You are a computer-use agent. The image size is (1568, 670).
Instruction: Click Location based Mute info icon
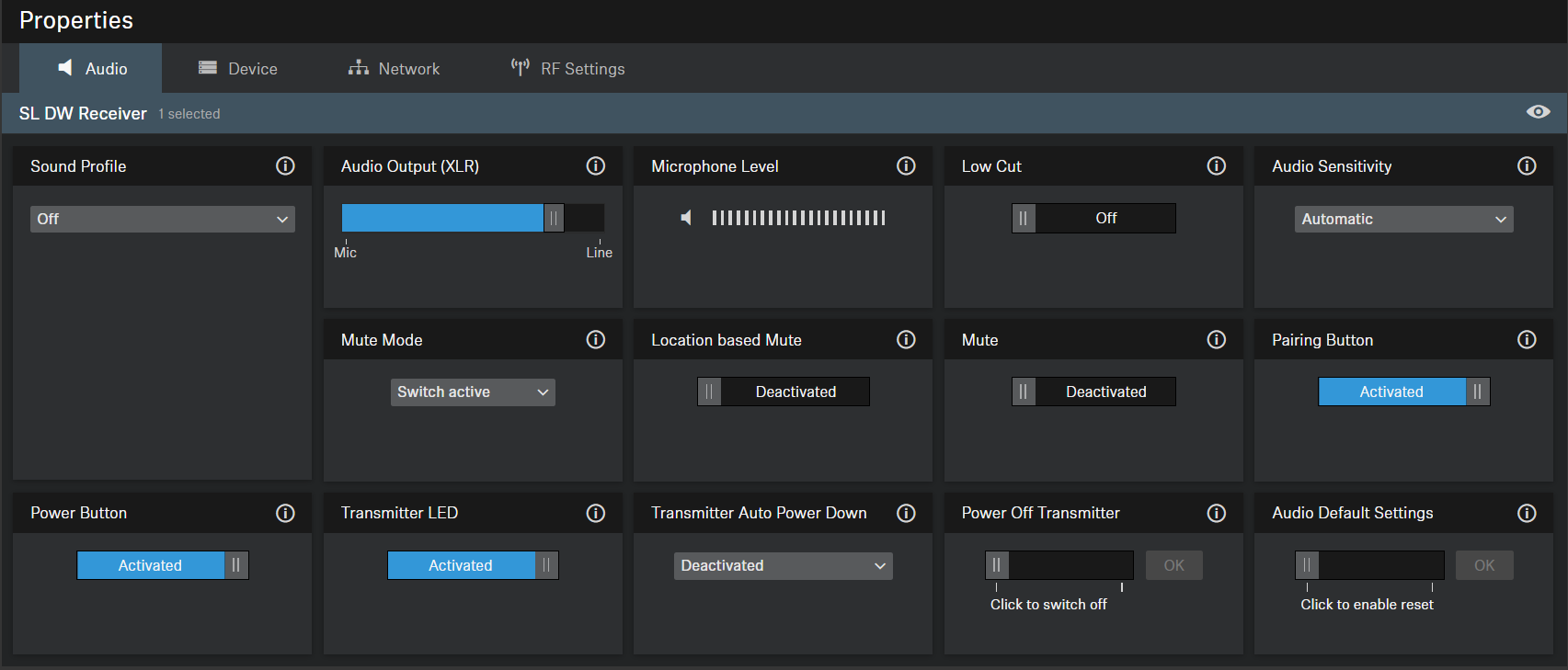906,339
